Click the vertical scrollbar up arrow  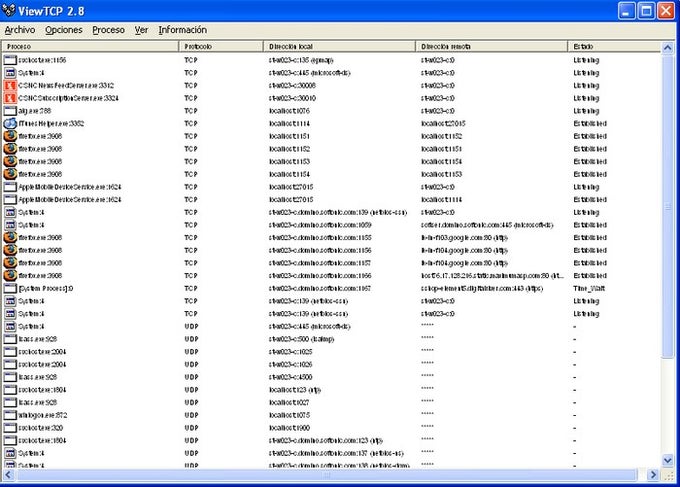pos(668,48)
